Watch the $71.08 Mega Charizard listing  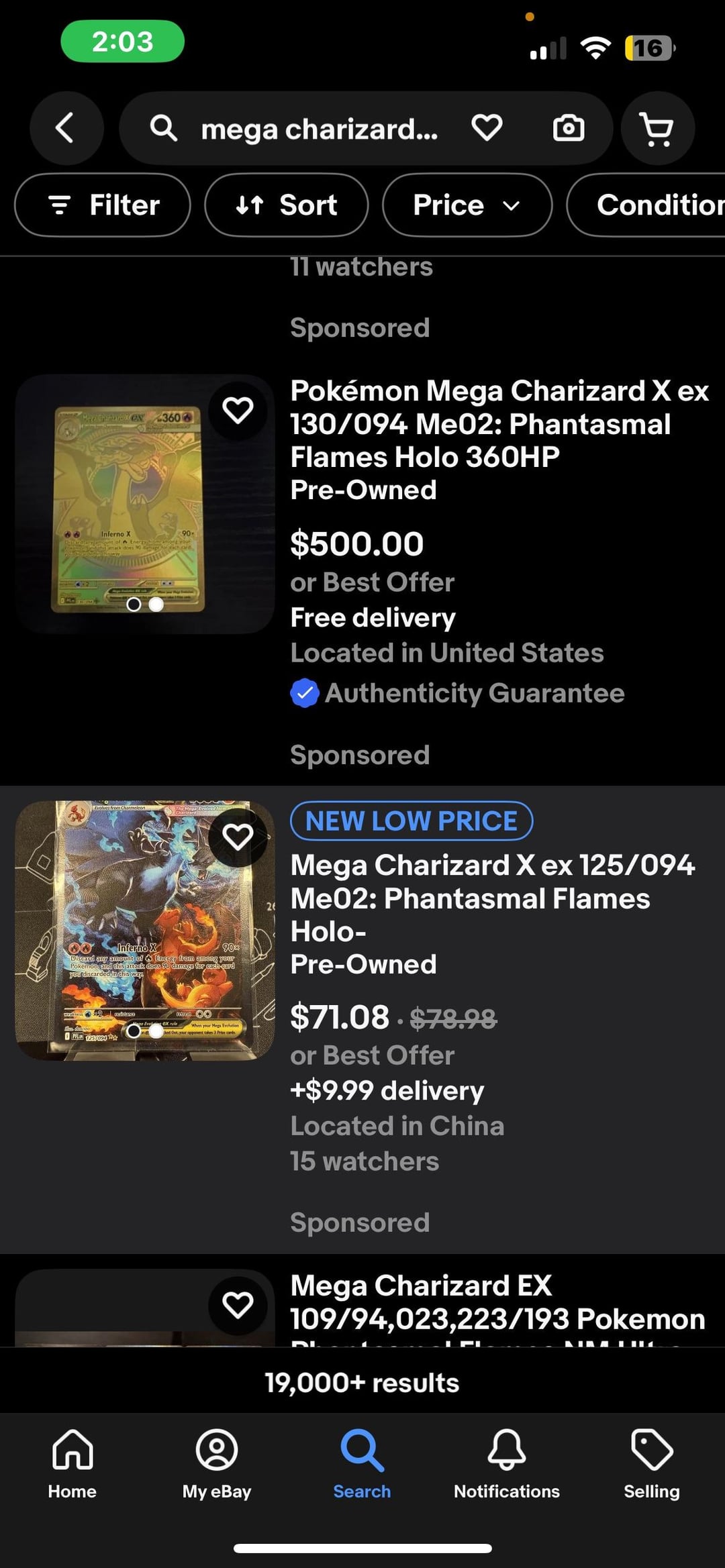(x=238, y=837)
